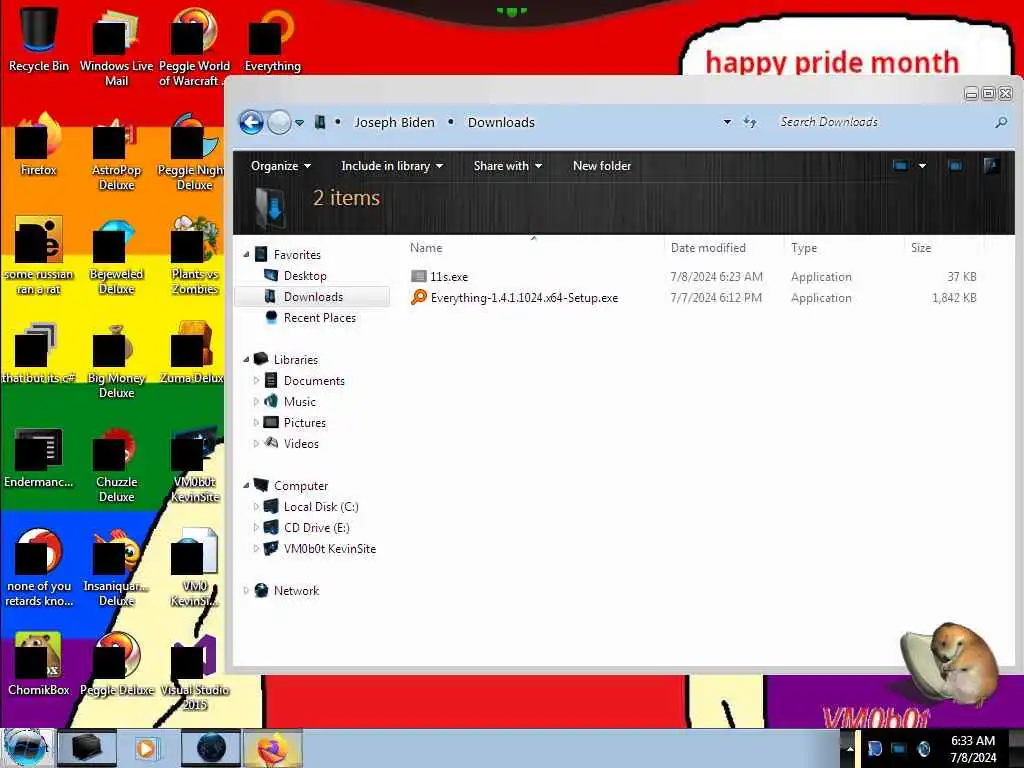Click the Explorer forward arrow button
1024x768 pixels.
coord(280,122)
